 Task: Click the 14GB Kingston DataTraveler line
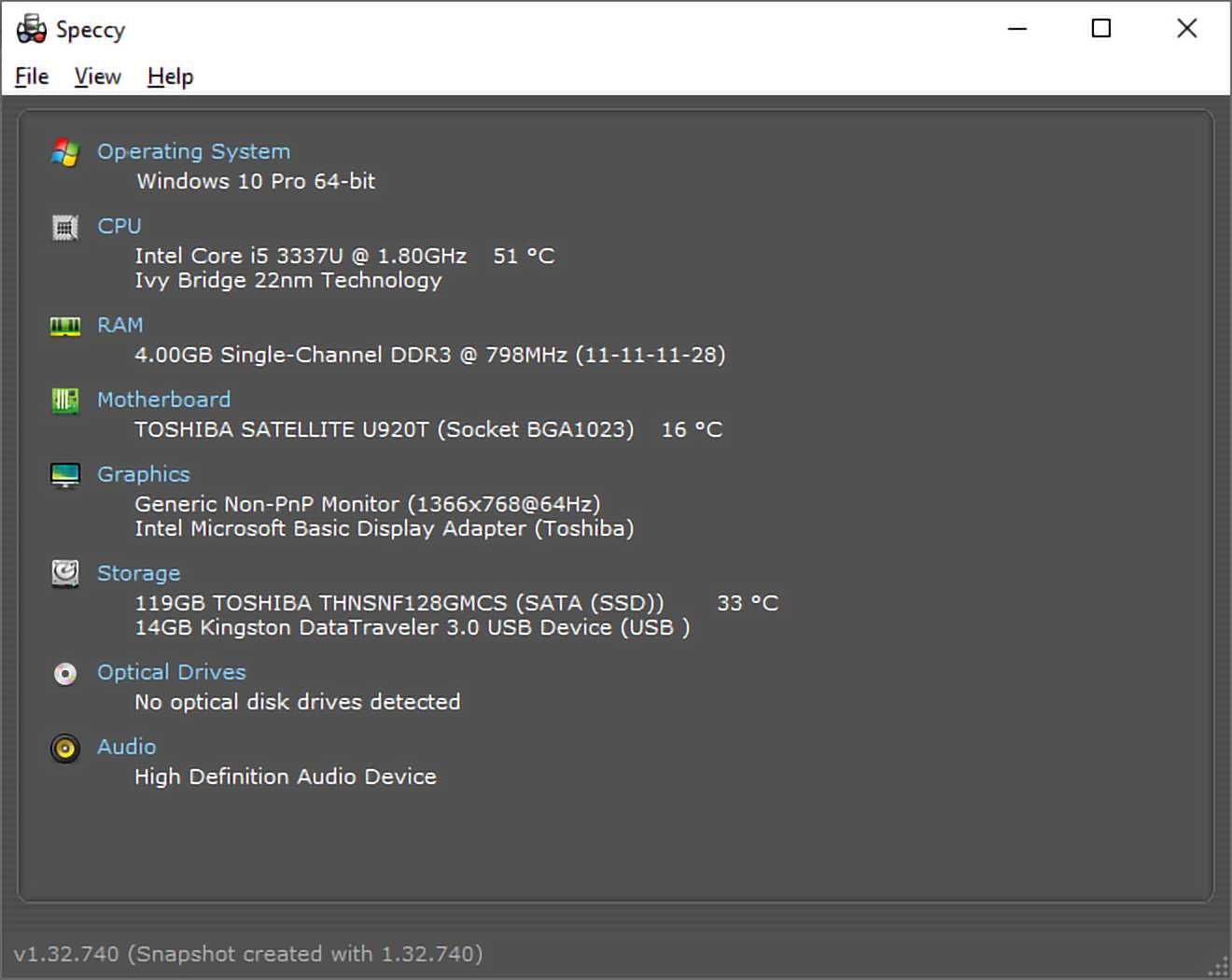pyautogui.click(x=413, y=627)
